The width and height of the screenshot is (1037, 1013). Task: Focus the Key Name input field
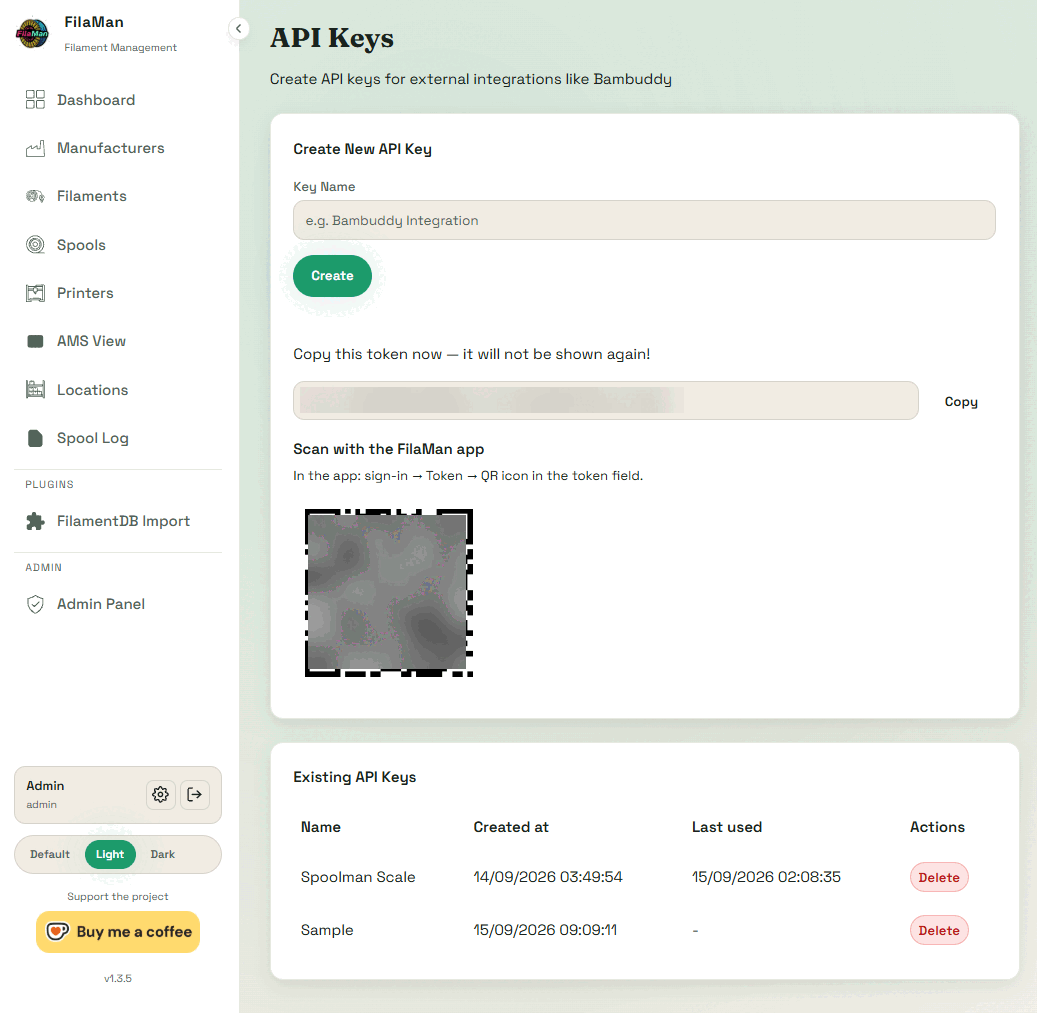[x=644, y=220]
